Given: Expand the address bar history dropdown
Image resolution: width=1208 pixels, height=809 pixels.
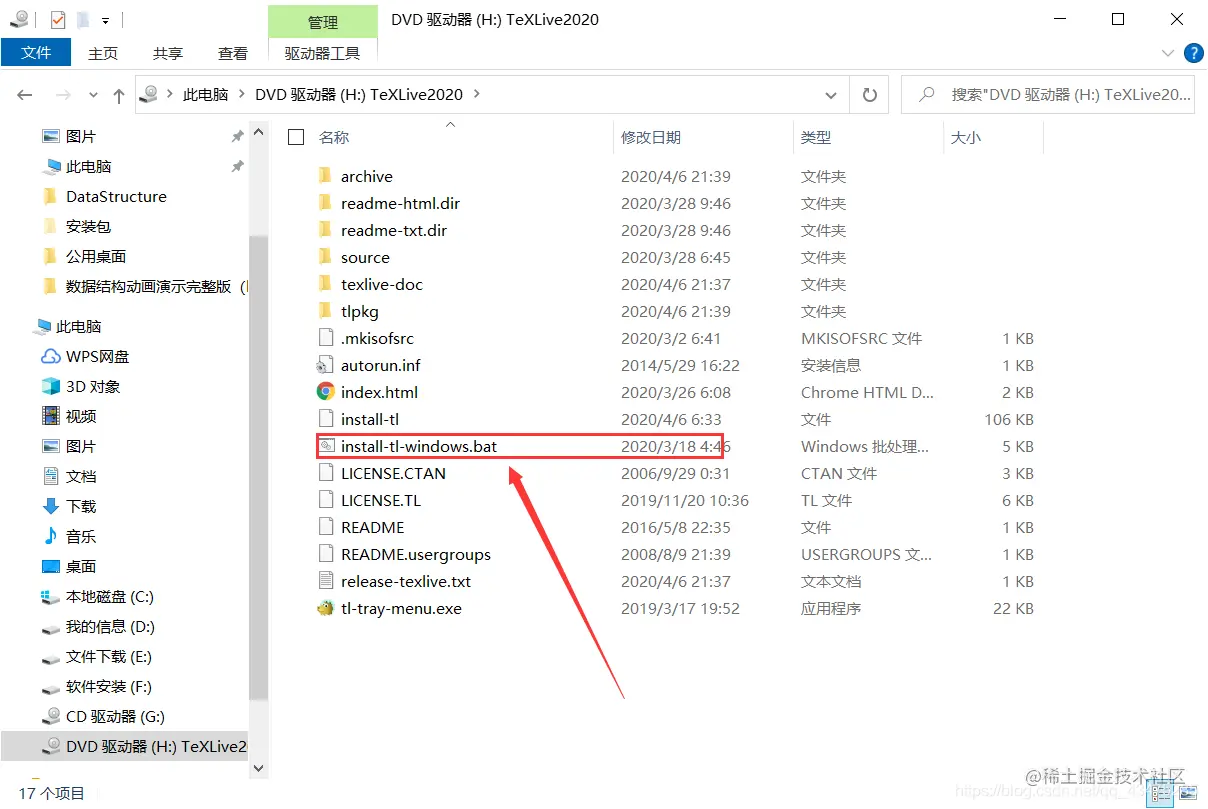Looking at the screenshot, I should 831,95.
